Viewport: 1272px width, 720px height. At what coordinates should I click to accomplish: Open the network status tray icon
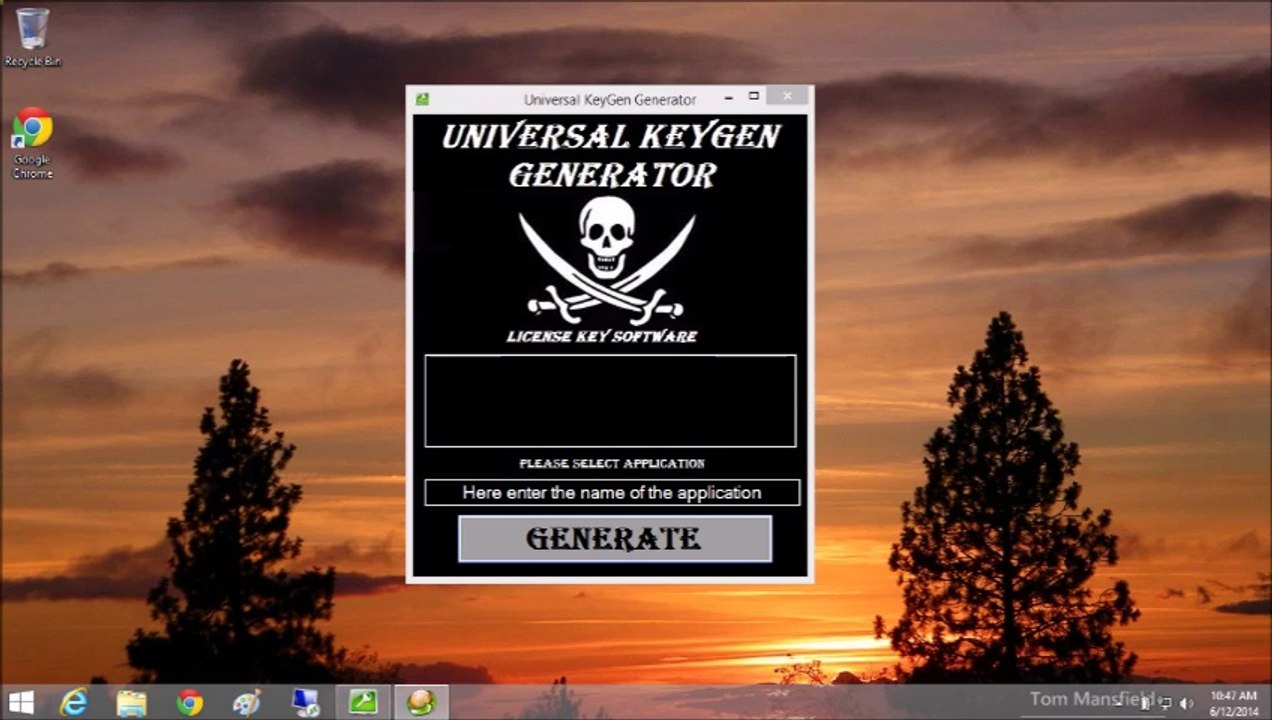pyautogui.click(x=1166, y=703)
